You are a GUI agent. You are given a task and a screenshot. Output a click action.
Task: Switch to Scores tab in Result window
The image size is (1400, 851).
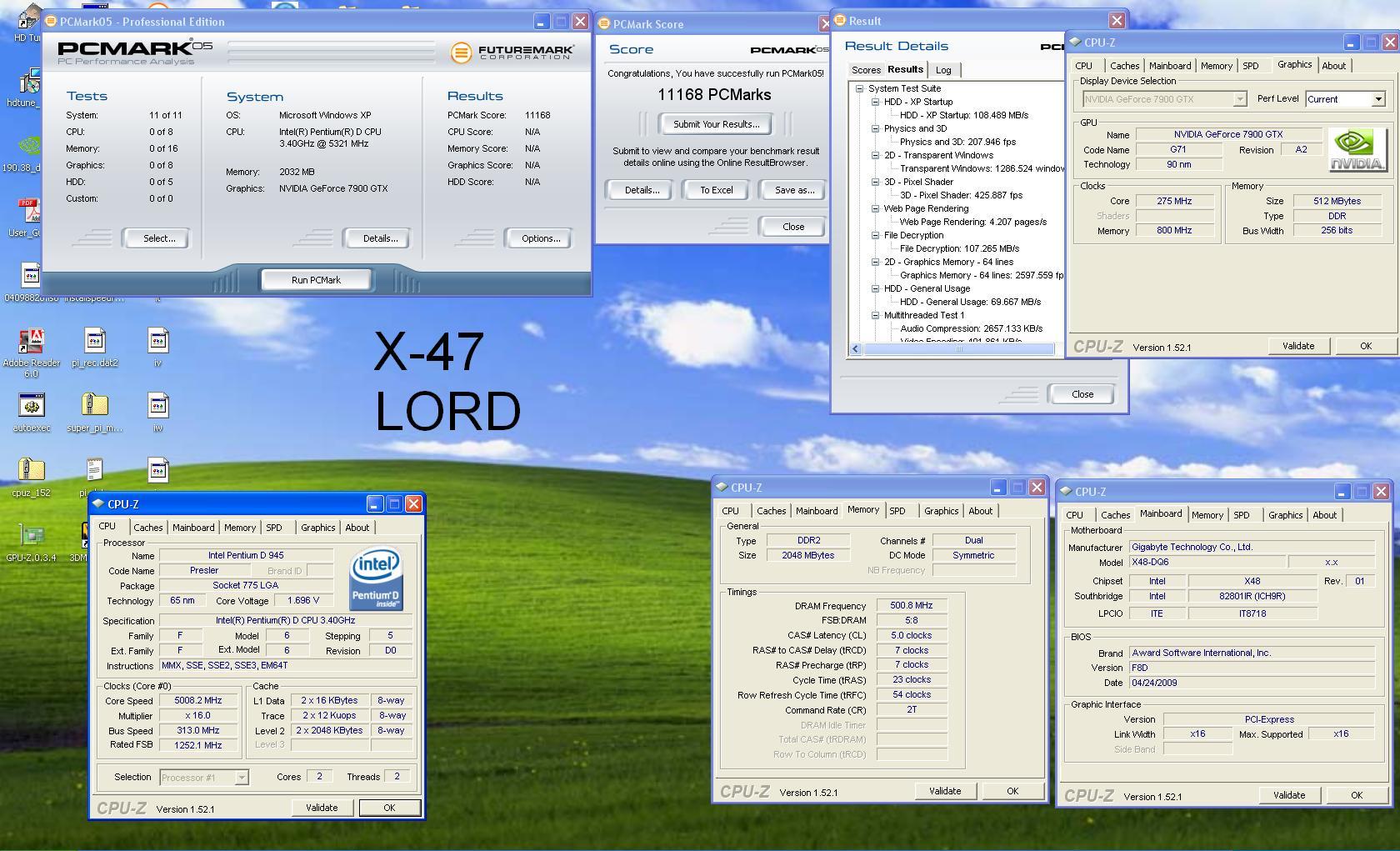pyautogui.click(x=866, y=70)
